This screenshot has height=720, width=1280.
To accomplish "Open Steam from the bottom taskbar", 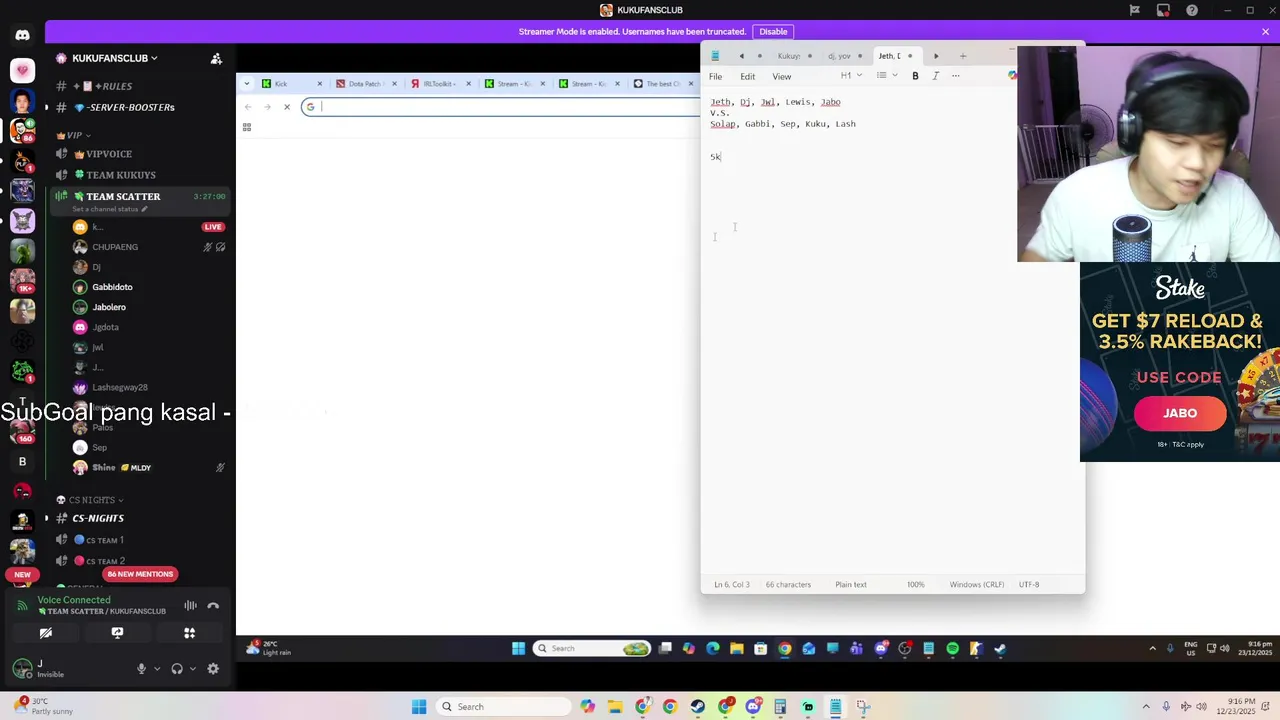I will tap(697, 707).
